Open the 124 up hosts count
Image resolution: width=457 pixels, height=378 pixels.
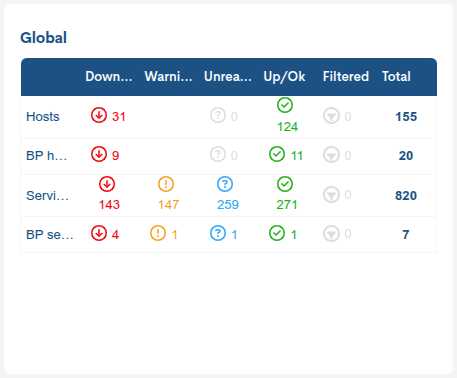(x=287, y=127)
